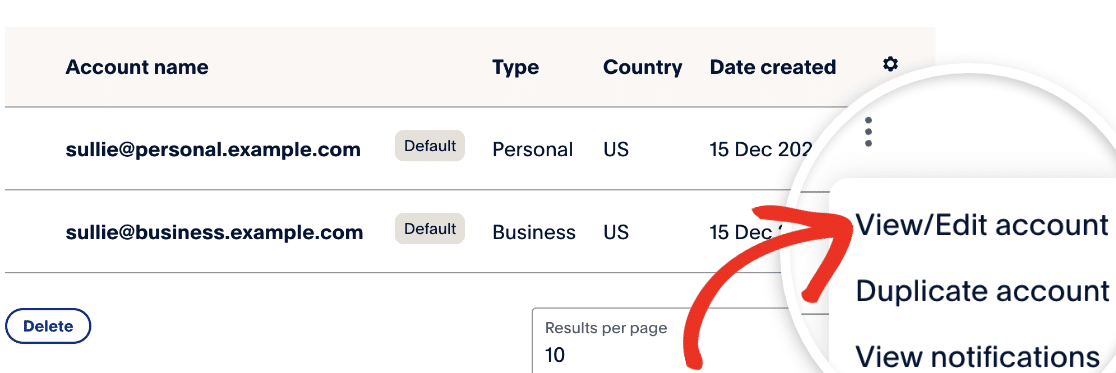Click the US country of business account
This screenshot has width=1116, height=373.
point(616,232)
